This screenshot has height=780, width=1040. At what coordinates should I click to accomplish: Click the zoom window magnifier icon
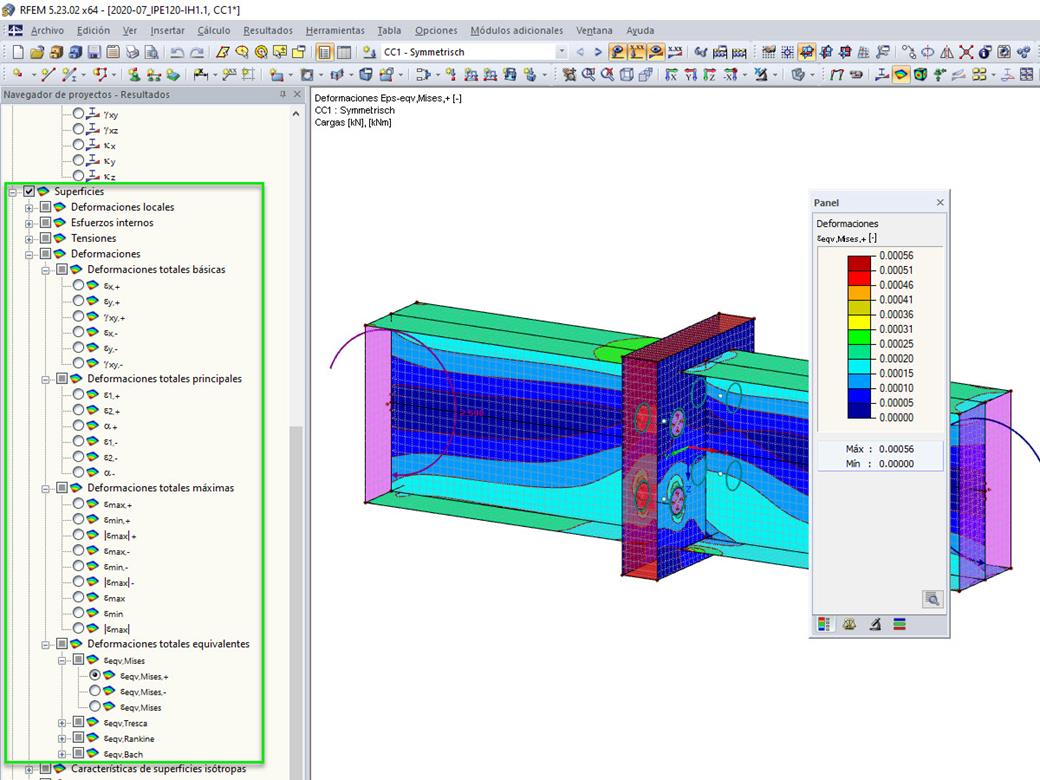click(588, 74)
